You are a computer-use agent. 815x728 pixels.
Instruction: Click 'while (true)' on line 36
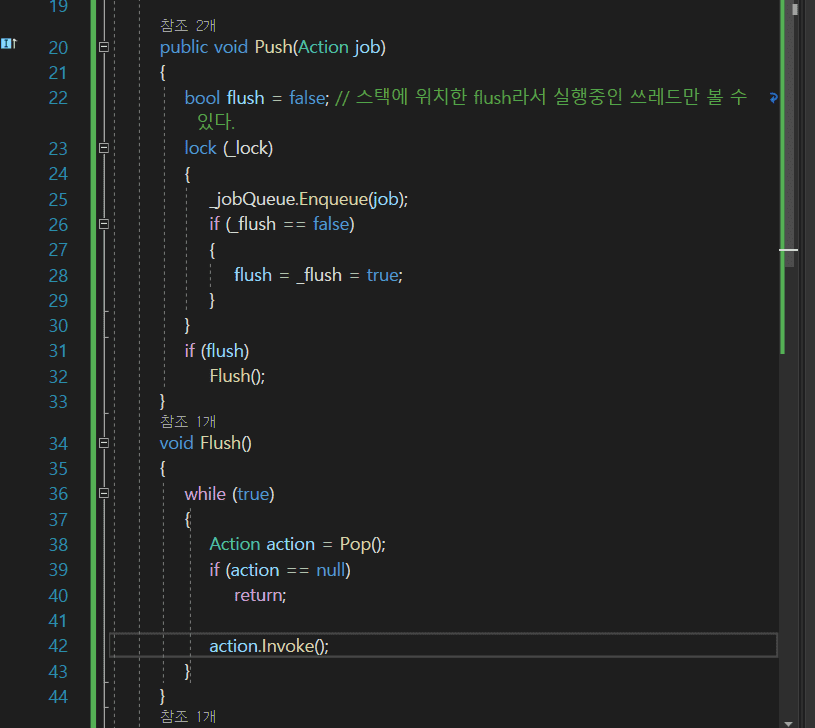(229, 494)
